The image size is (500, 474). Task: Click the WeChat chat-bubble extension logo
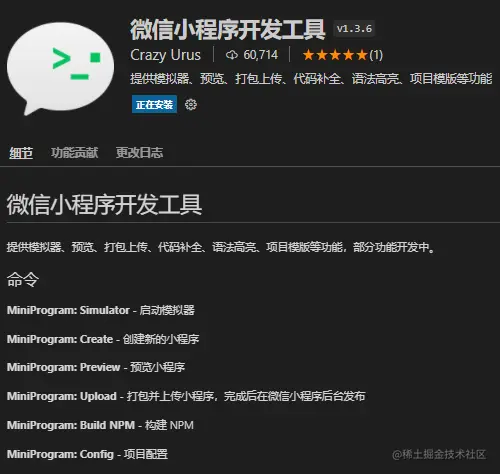click(60, 68)
